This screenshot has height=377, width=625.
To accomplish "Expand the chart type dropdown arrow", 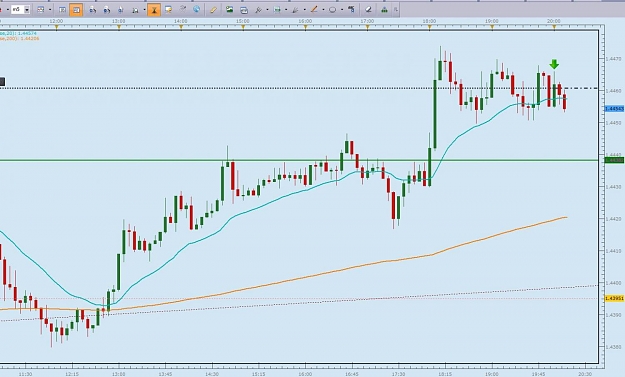I will 50,10.
